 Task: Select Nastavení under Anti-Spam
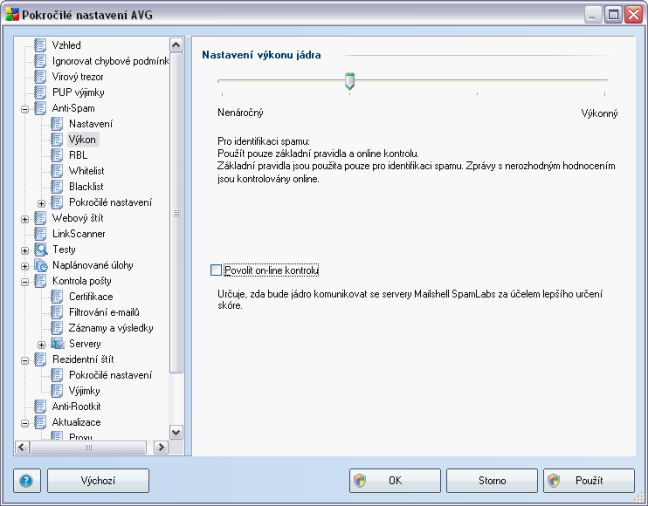91,124
